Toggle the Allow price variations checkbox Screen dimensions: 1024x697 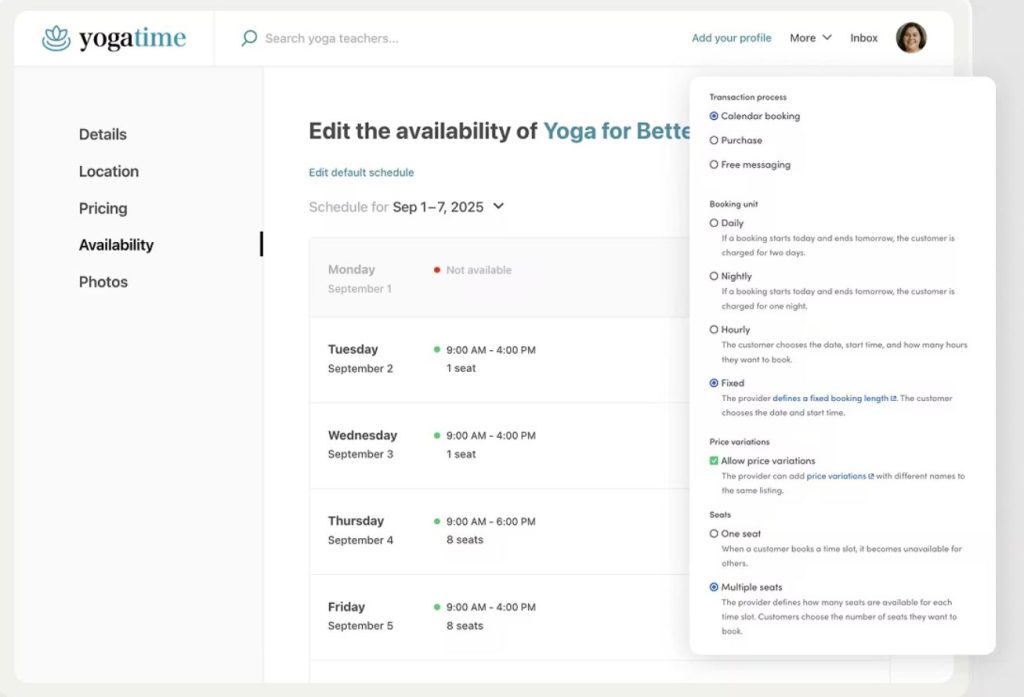pyautogui.click(x=714, y=461)
